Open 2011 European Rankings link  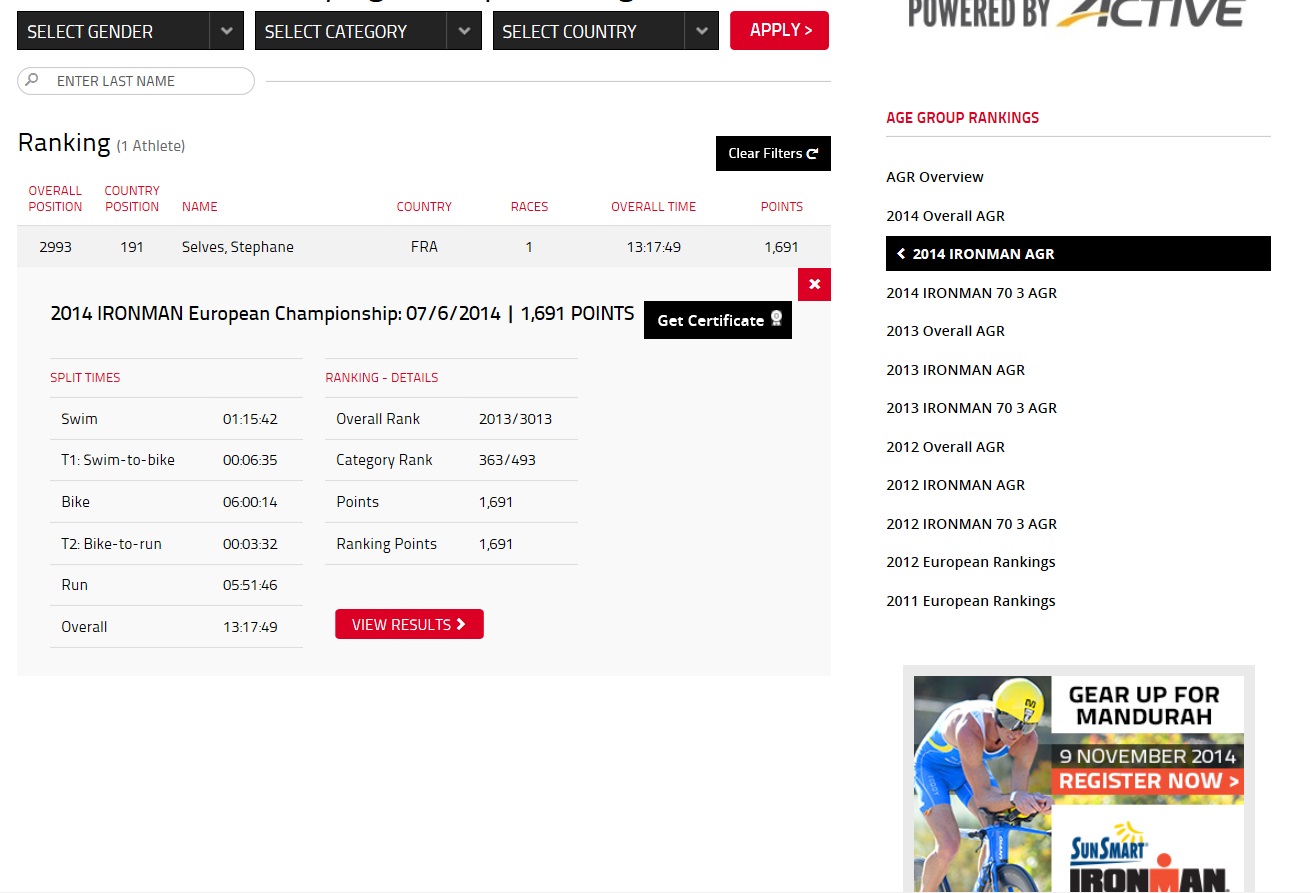click(970, 601)
